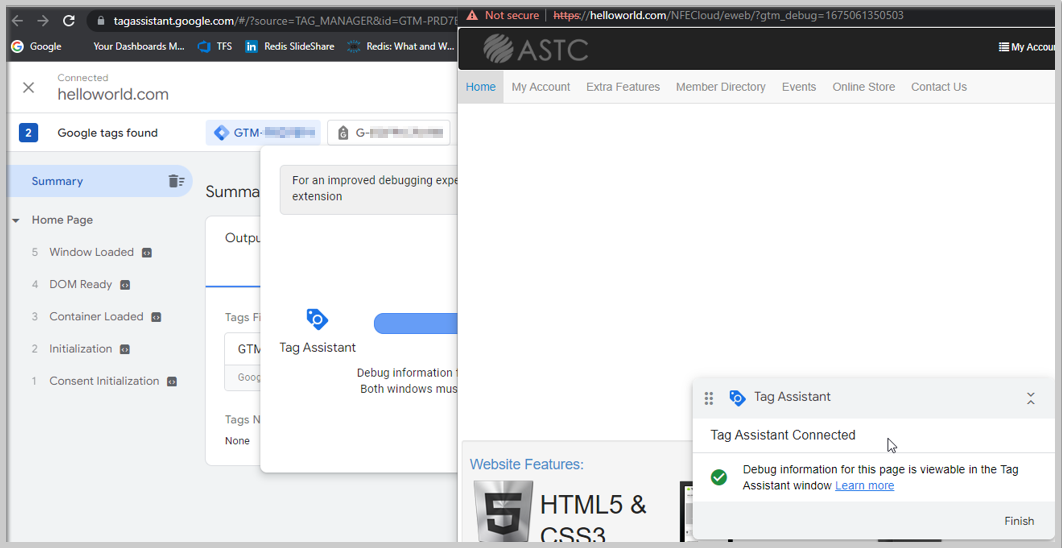Click the helloworld.com address bar URL
Screen dimensions: 1062x548
coord(728,15)
